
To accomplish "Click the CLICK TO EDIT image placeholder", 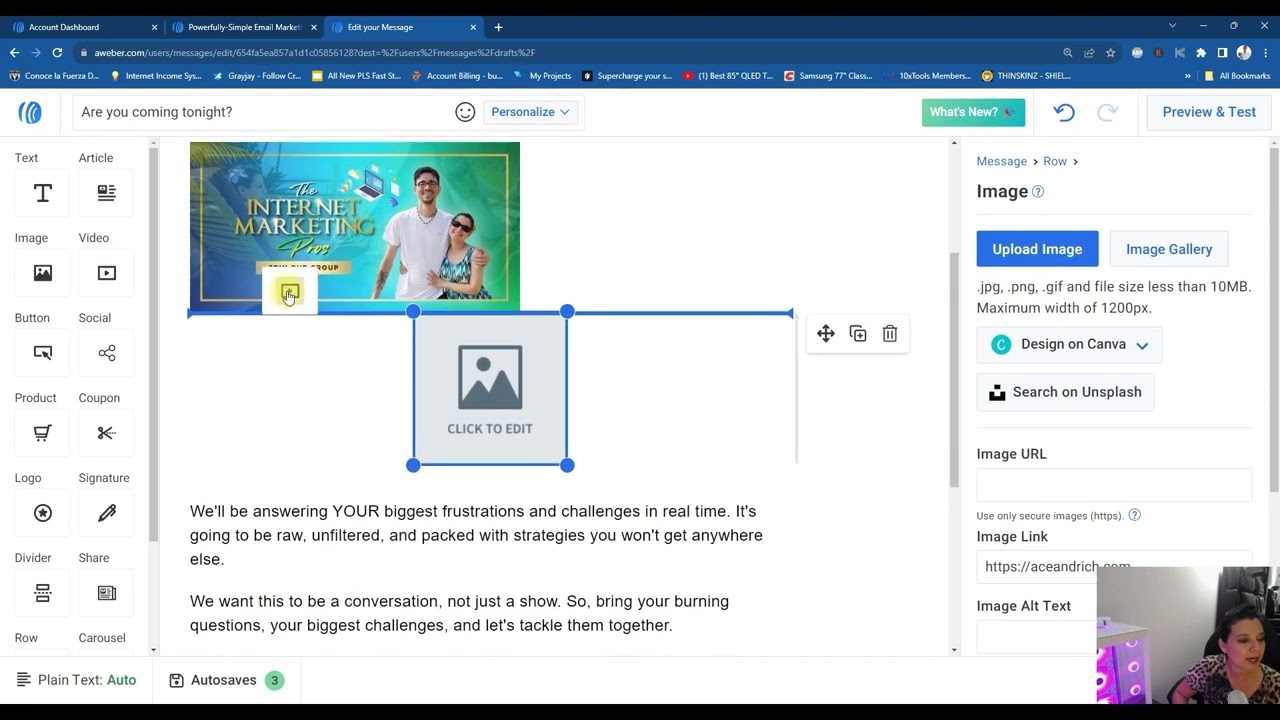I will point(490,389).
